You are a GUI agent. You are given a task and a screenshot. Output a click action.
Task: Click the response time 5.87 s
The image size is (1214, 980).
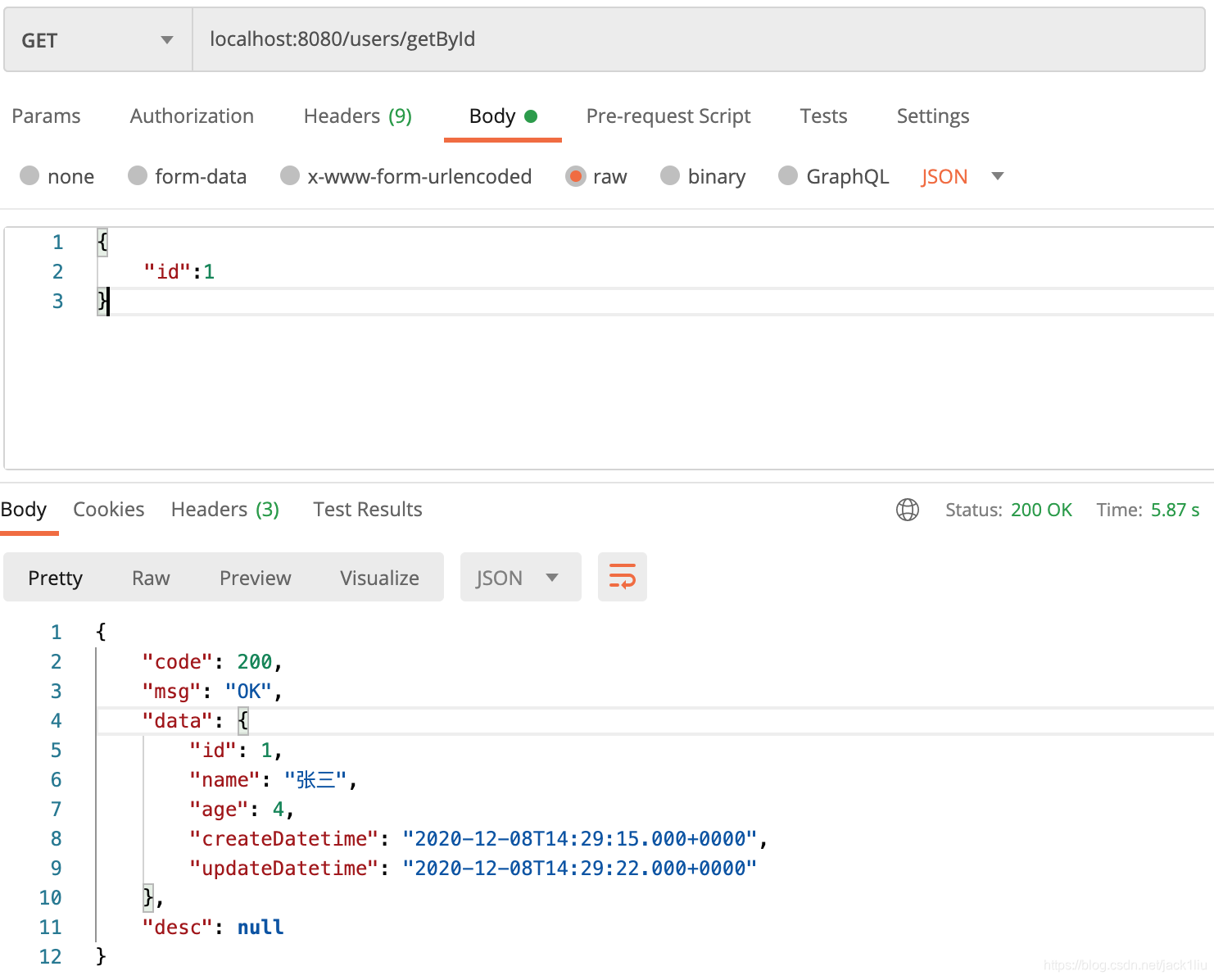[1175, 510]
